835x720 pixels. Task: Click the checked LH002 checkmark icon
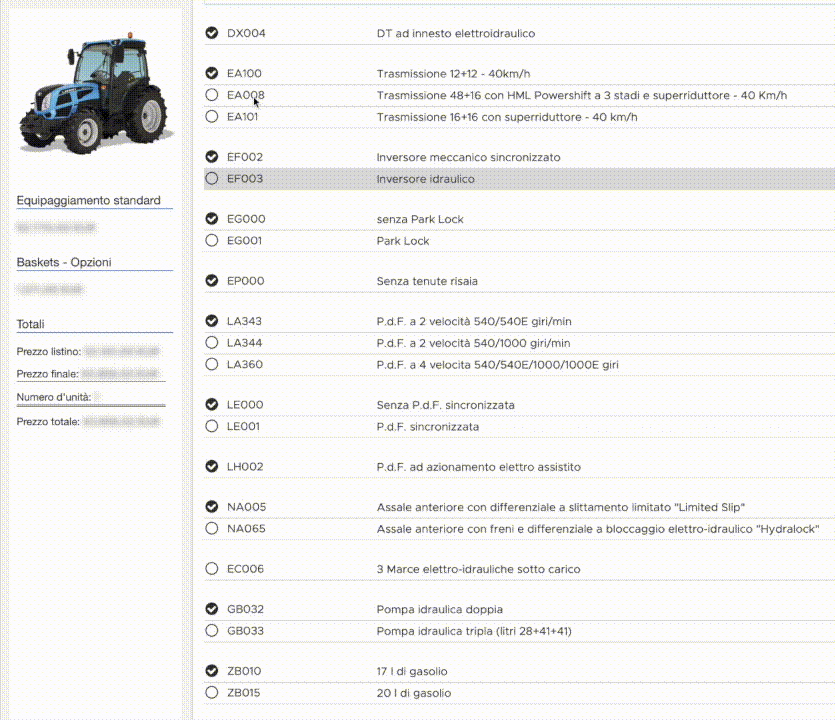point(211,467)
